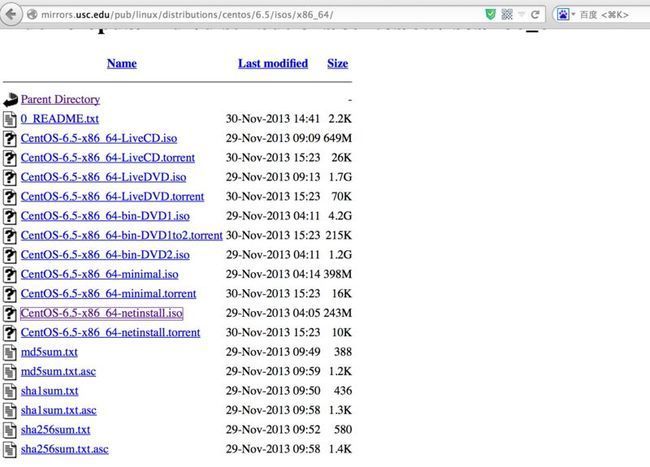Click date 29-Nov-2013 09:52 for sha256sum.txt

[x=273, y=430]
